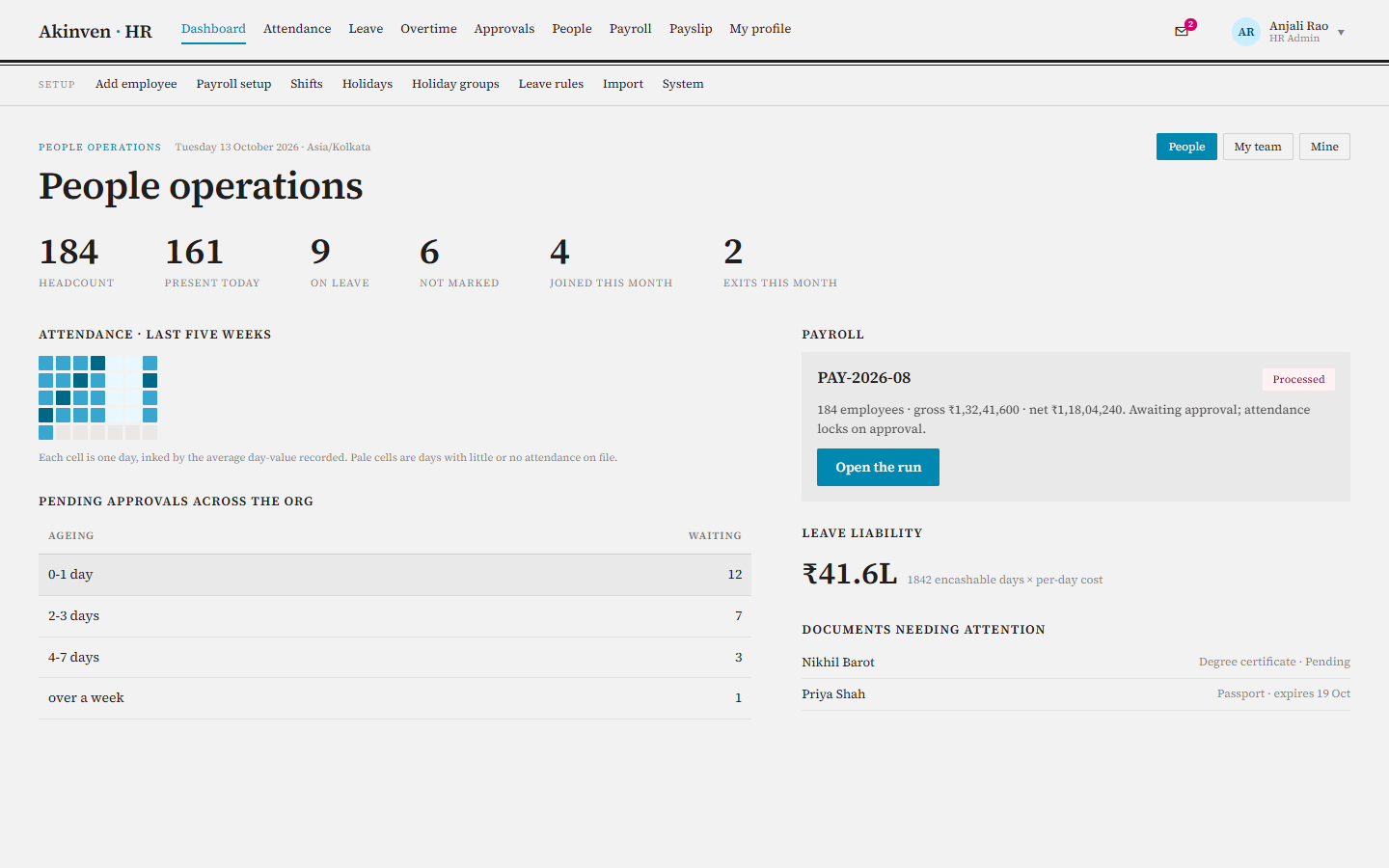
Task: Select the People view toggle
Action: [x=1186, y=147]
